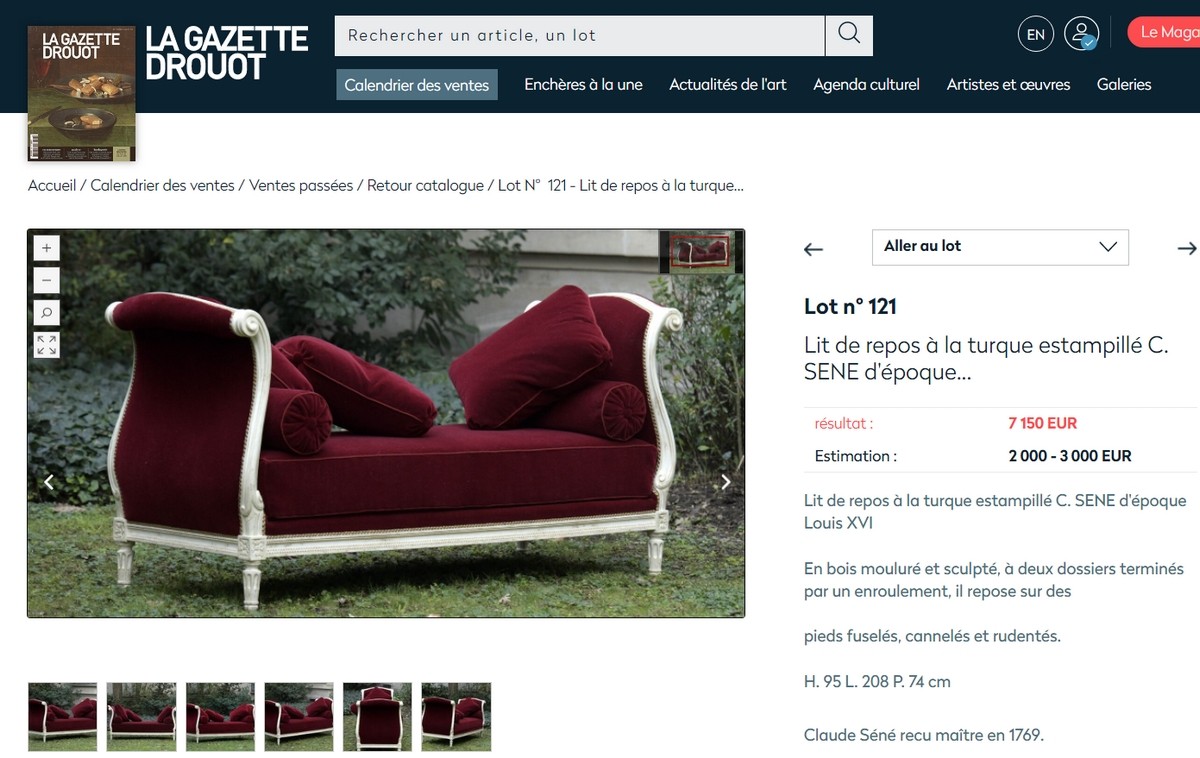Open the lot image in fullscreen
1200x758 pixels.
pos(46,345)
